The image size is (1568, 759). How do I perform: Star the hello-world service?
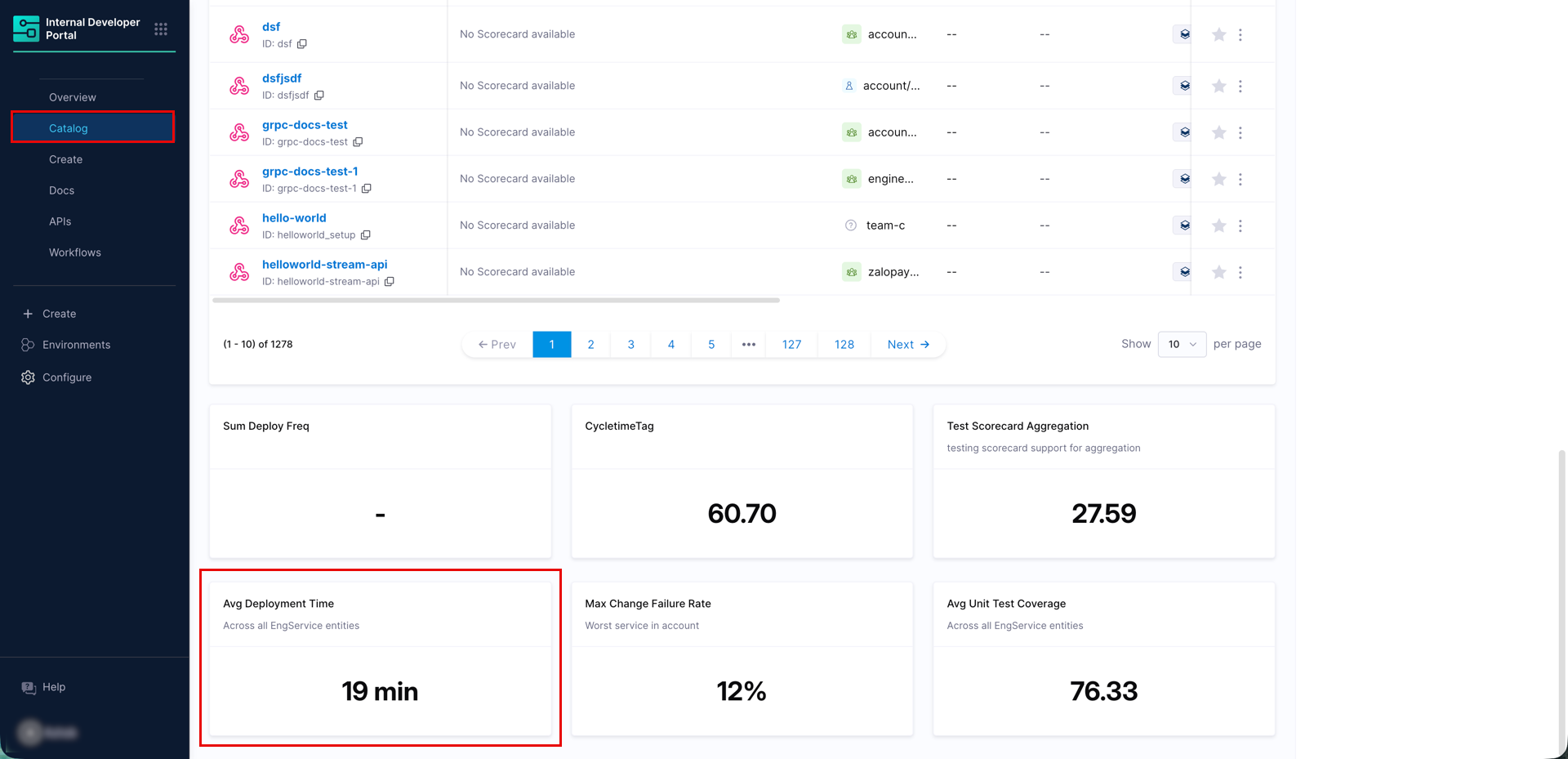(1218, 225)
